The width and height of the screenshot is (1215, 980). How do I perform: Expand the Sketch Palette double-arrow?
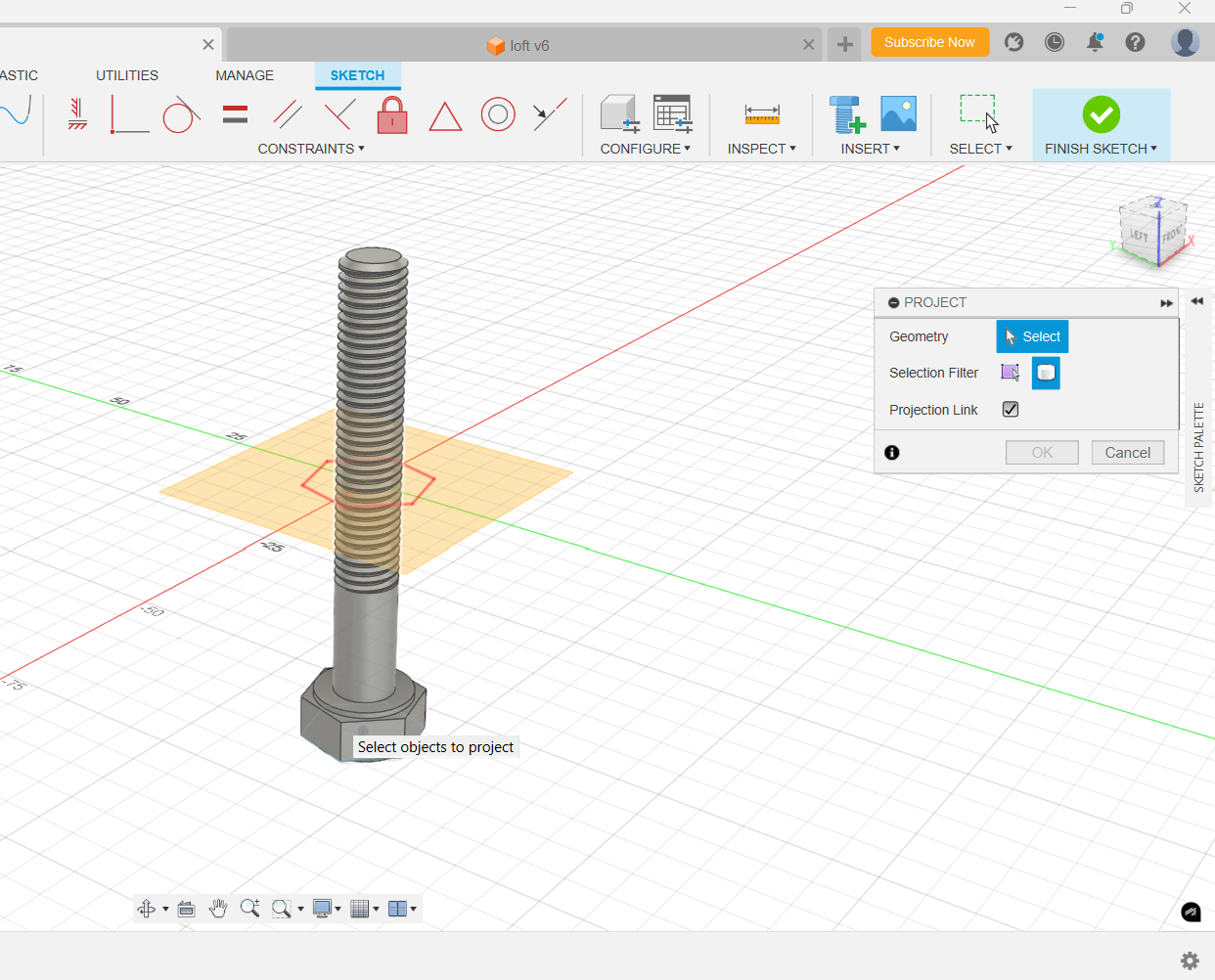(1197, 301)
